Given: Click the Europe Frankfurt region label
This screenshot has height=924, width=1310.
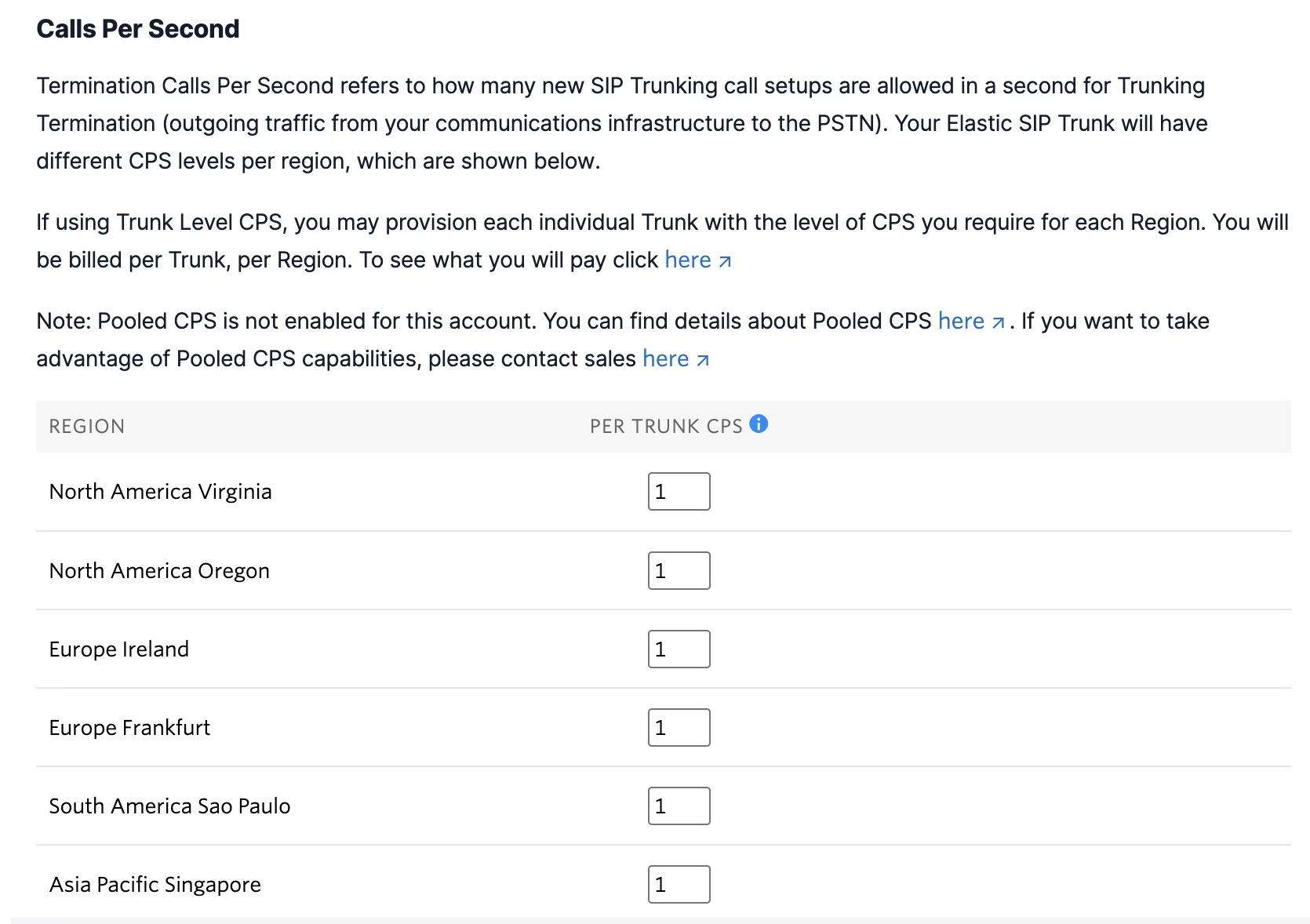Looking at the screenshot, I should [x=129, y=727].
